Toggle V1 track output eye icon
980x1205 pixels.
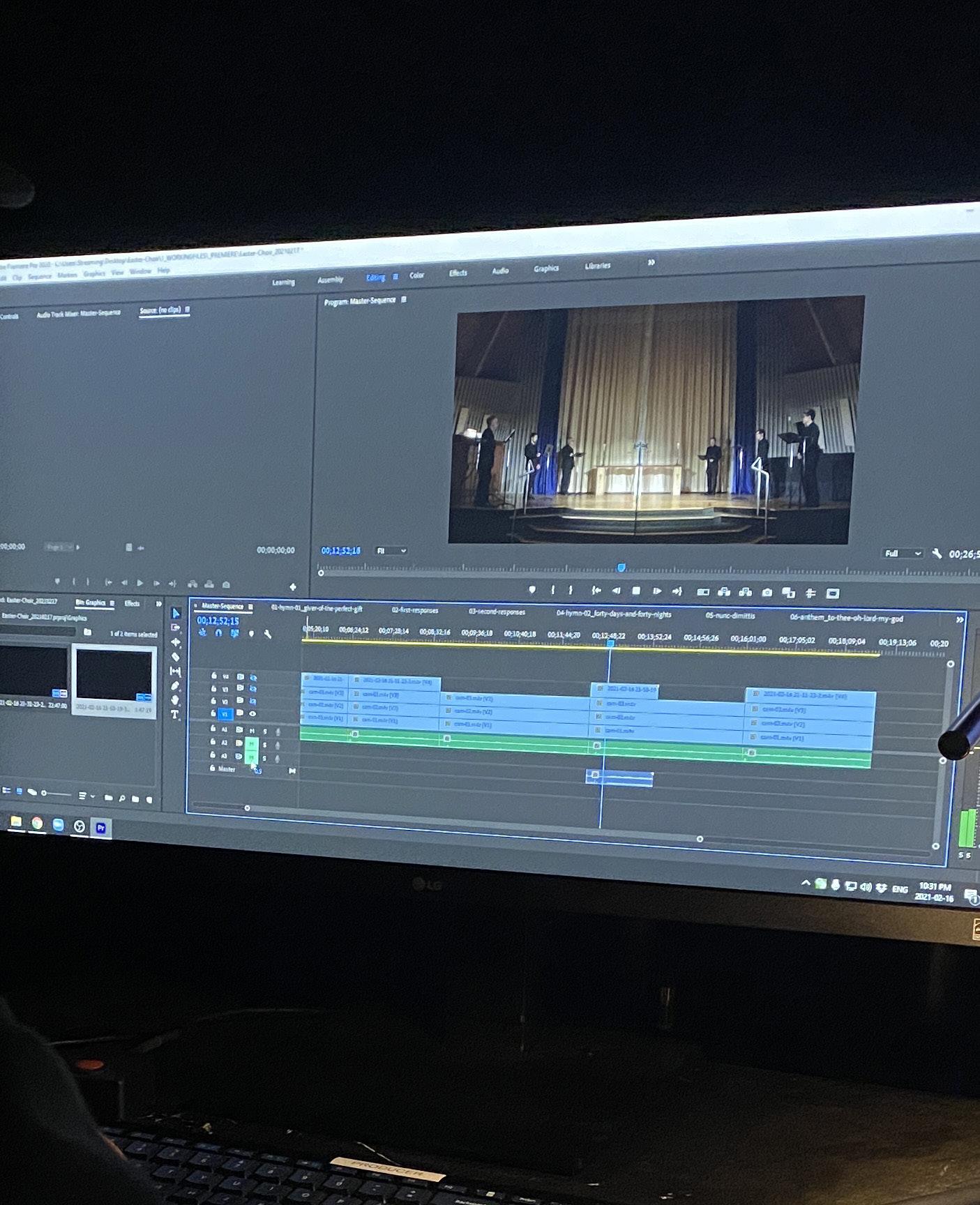point(252,713)
